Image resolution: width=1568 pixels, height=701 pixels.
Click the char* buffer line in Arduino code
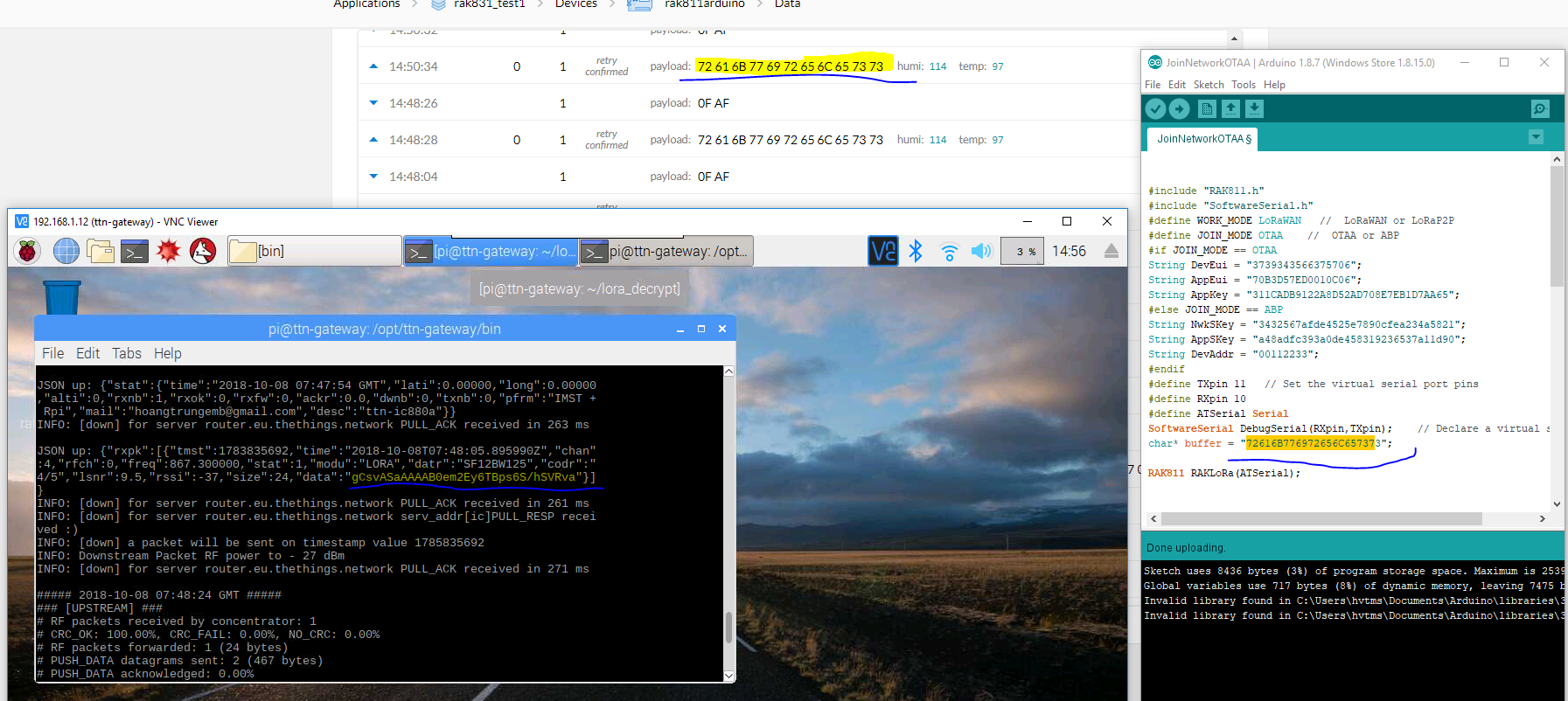click(1270, 443)
